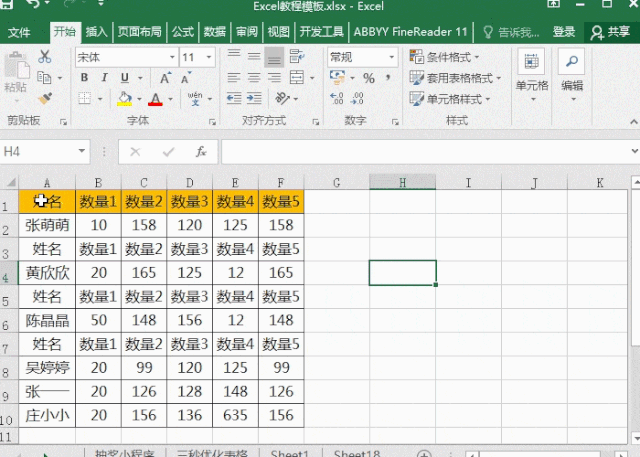Switch to the Developer (开发工具) tab

pyautogui.click(x=322, y=32)
